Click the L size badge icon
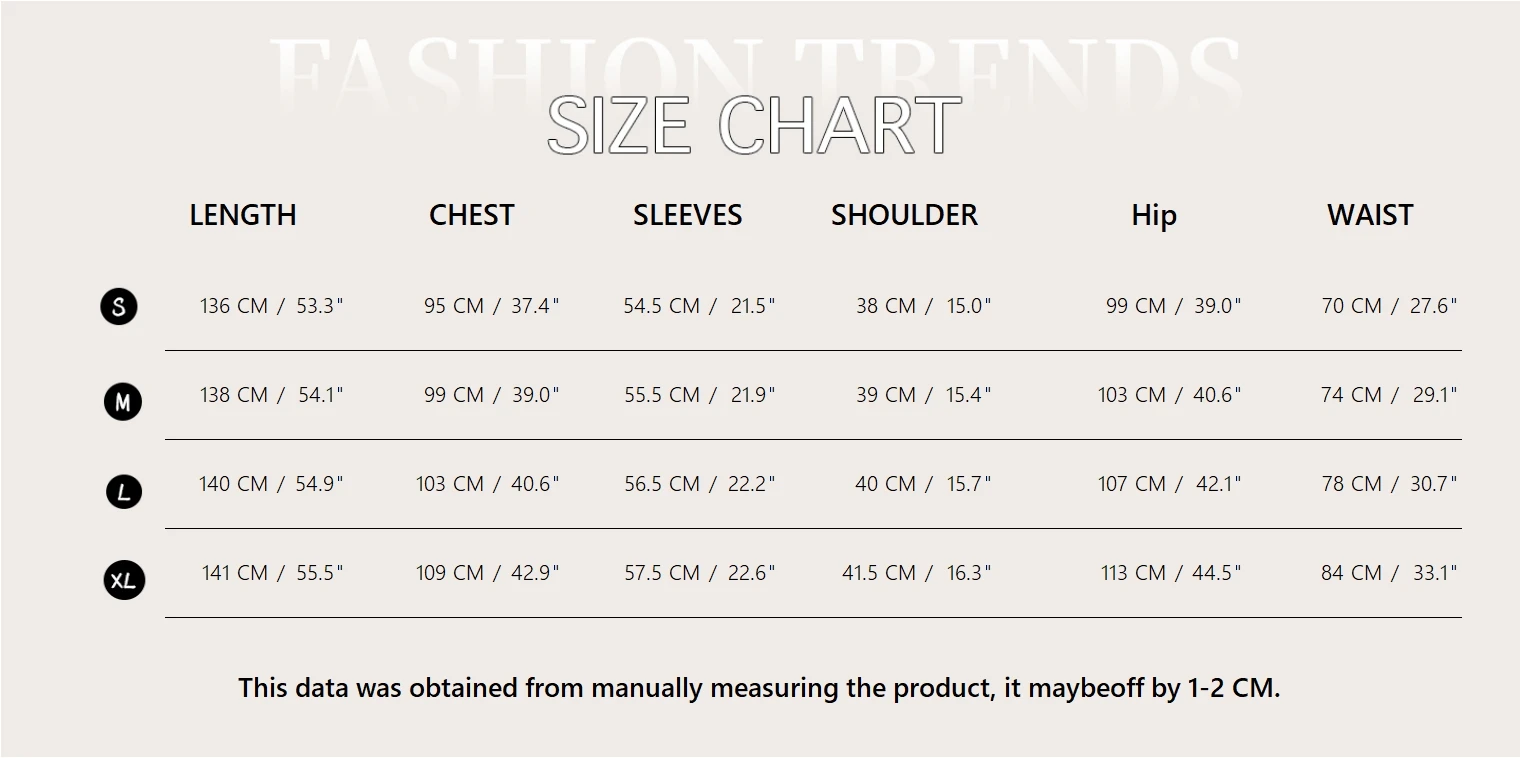The width and height of the screenshot is (1520, 758). (124, 492)
